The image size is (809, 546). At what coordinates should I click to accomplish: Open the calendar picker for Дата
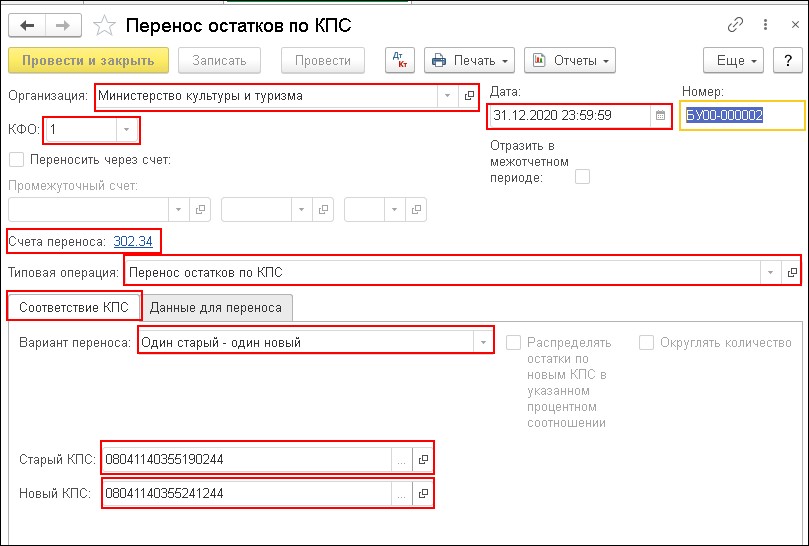point(660,115)
